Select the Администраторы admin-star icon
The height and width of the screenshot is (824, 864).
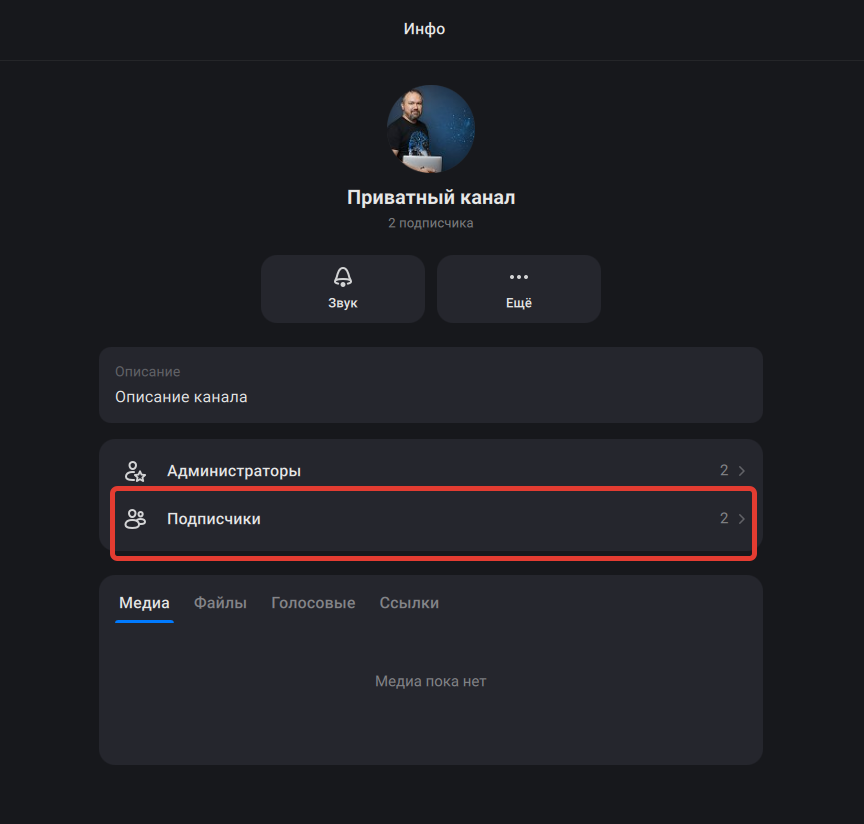[135, 470]
